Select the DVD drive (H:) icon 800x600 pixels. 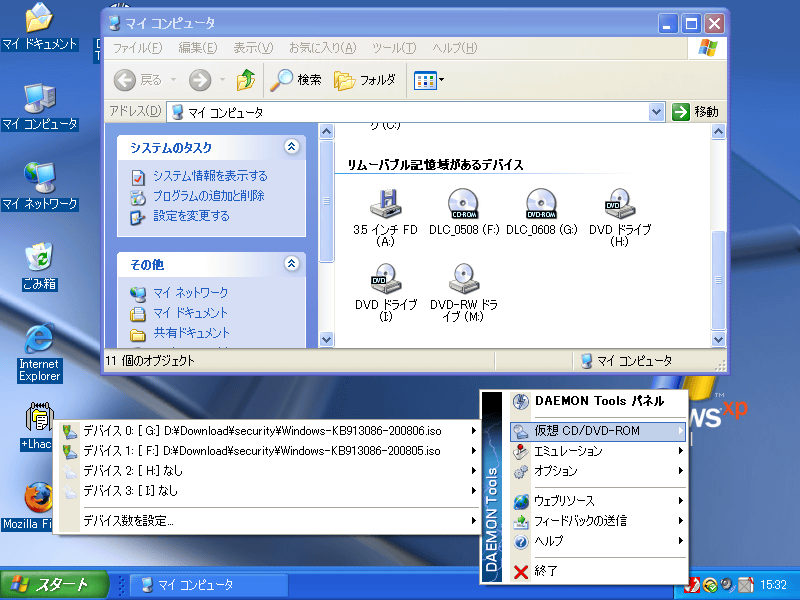click(619, 217)
